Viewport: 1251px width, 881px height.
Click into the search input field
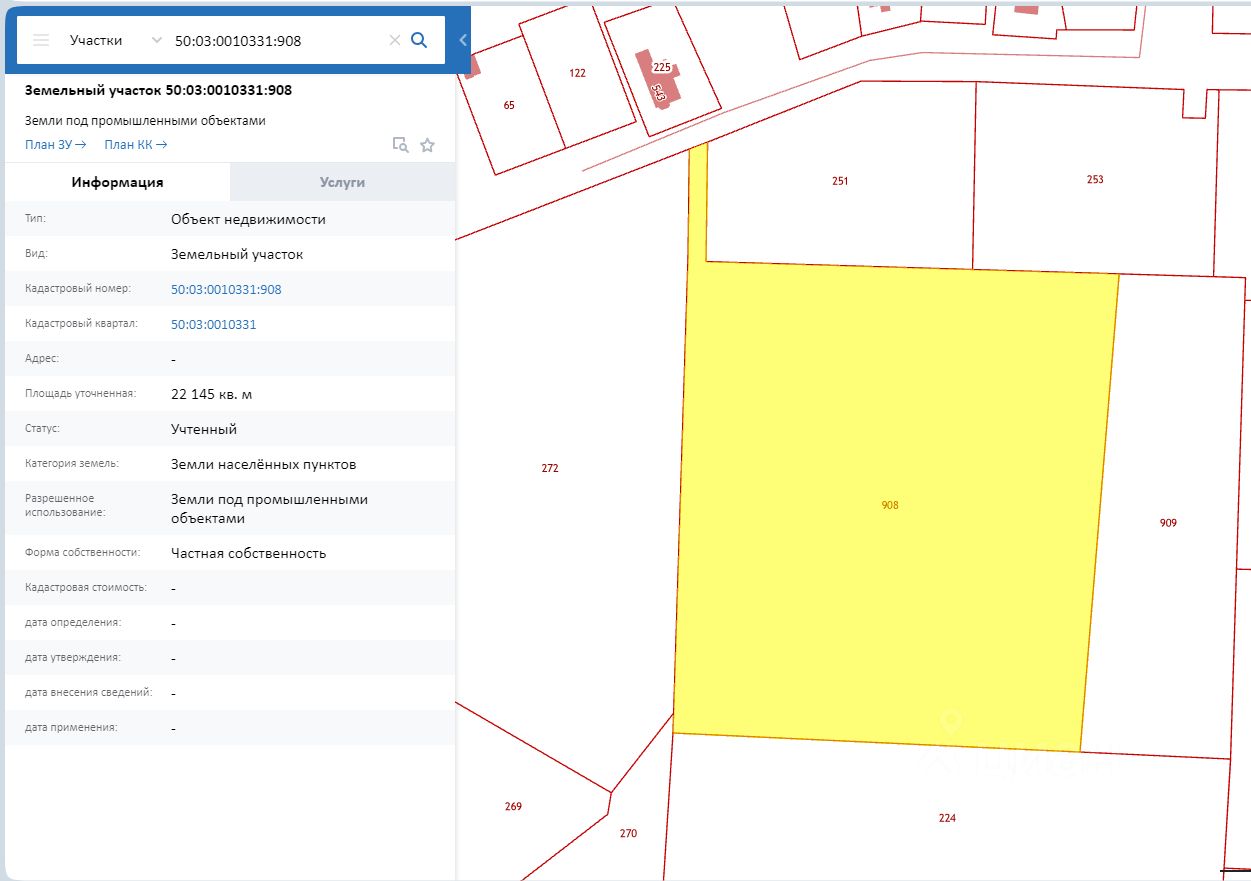click(x=275, y=41)
